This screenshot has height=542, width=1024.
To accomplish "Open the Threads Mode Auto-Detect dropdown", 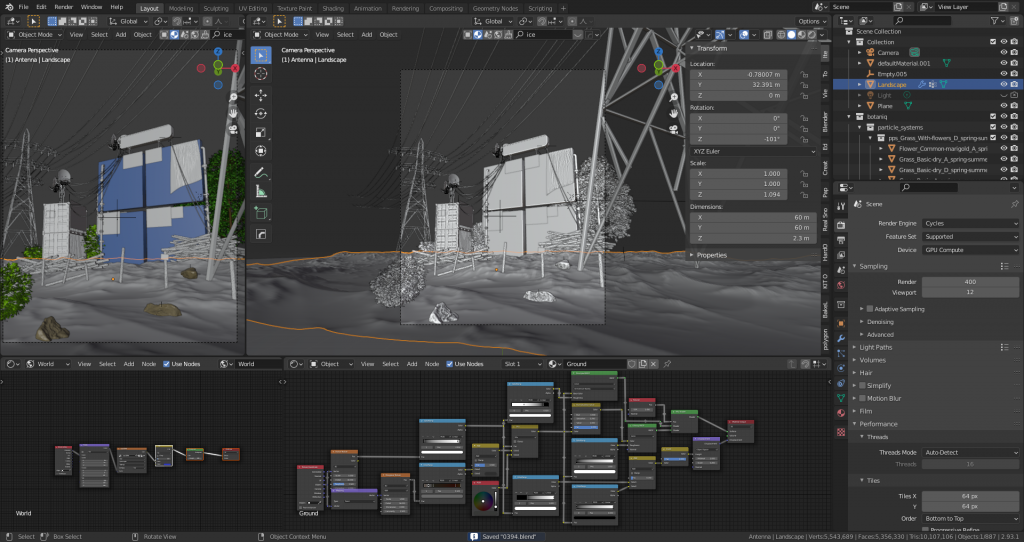I will tap(970, 452).
